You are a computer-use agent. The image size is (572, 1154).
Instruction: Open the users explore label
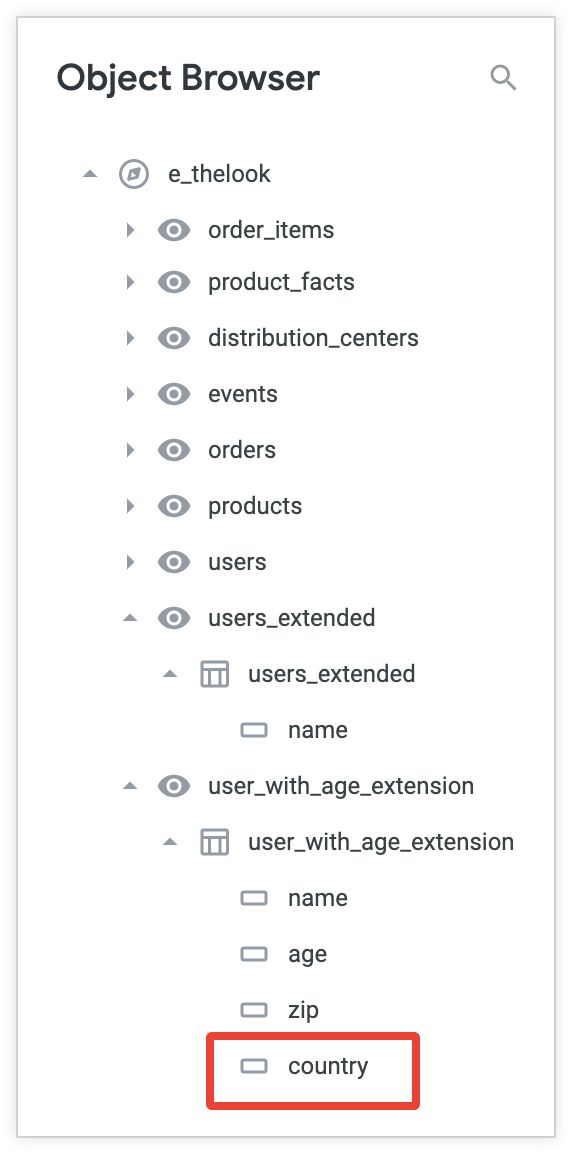(x=237, y=562)
